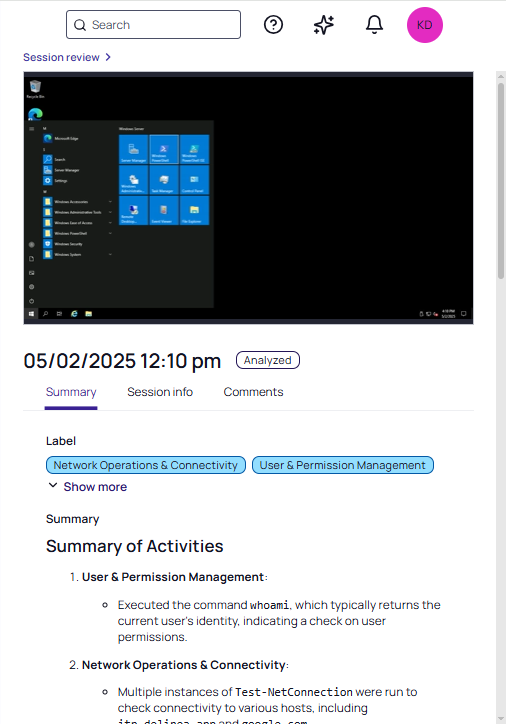Expand labels with Show more
506x724 pixels.
(95, 487)
